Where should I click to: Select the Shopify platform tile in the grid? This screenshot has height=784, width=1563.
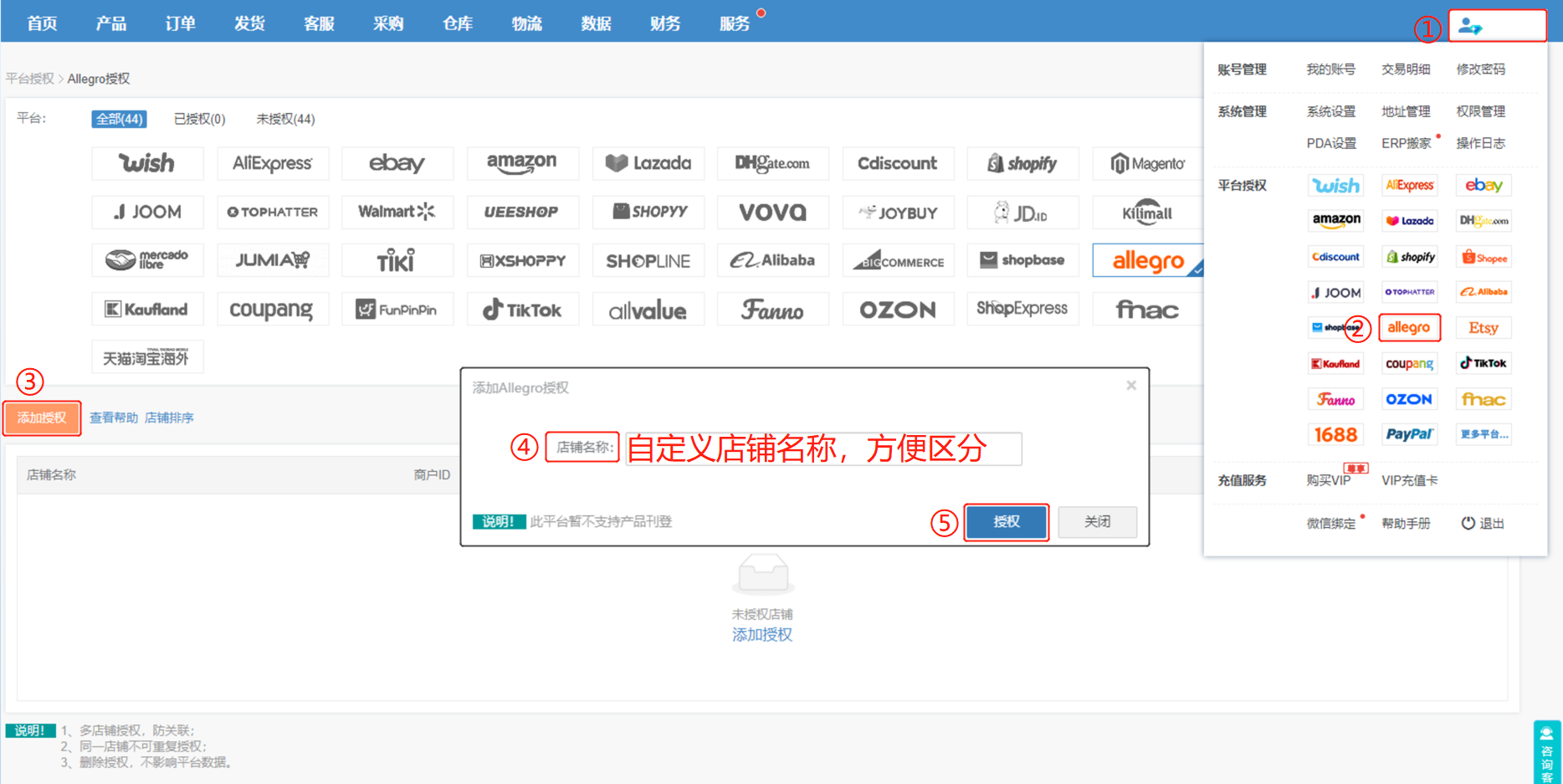click(x=1022, y=163)
